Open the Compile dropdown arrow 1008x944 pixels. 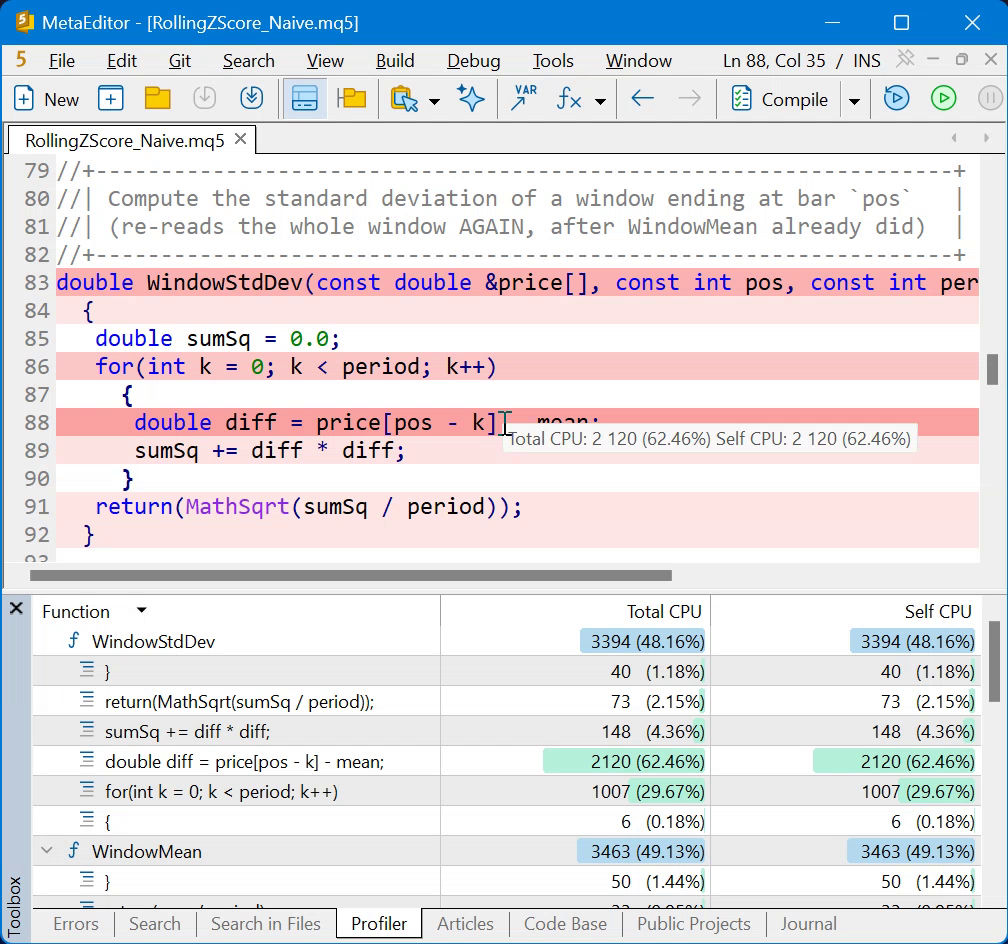(854, 101)
